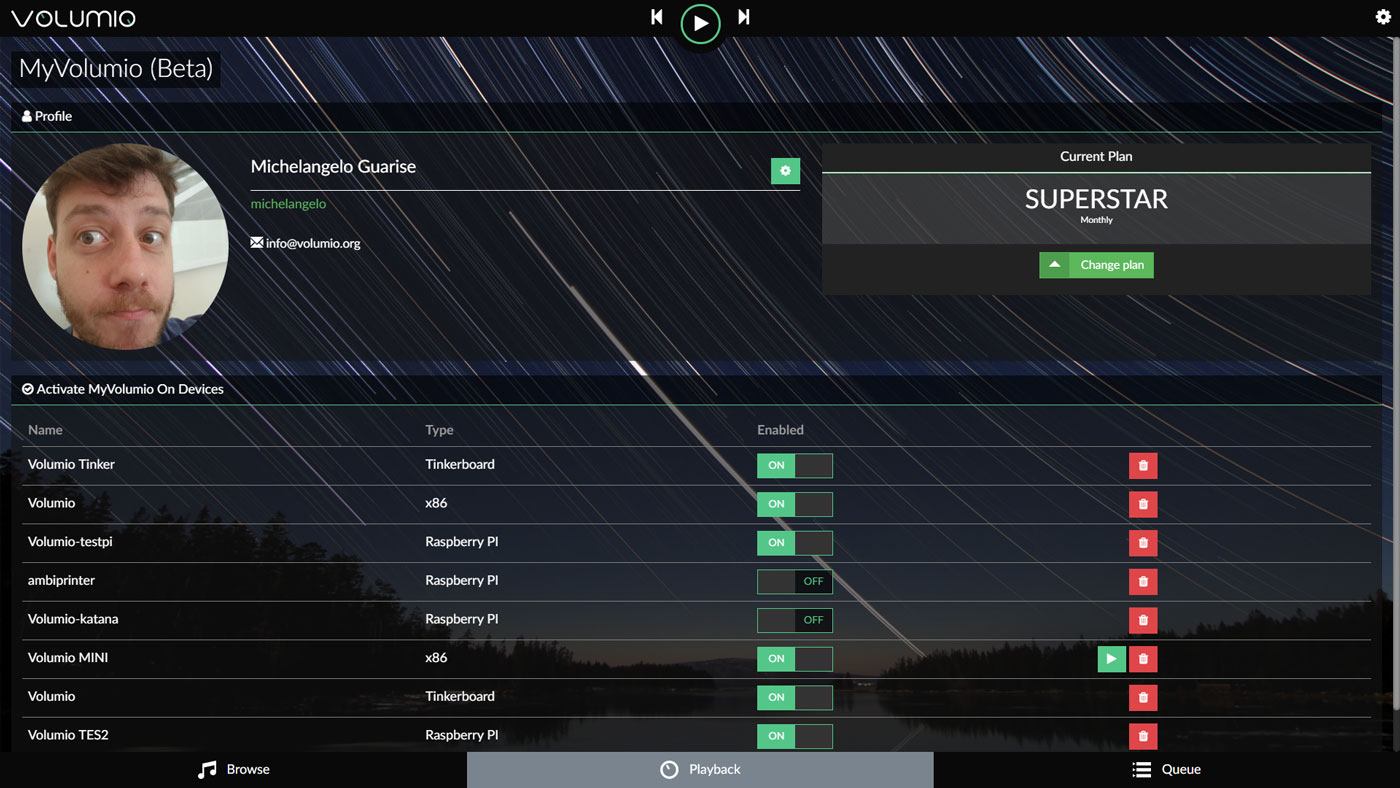Delete the ambiprinter device via trash icon
1400x788 pixels.
(x=1142, y=581)
